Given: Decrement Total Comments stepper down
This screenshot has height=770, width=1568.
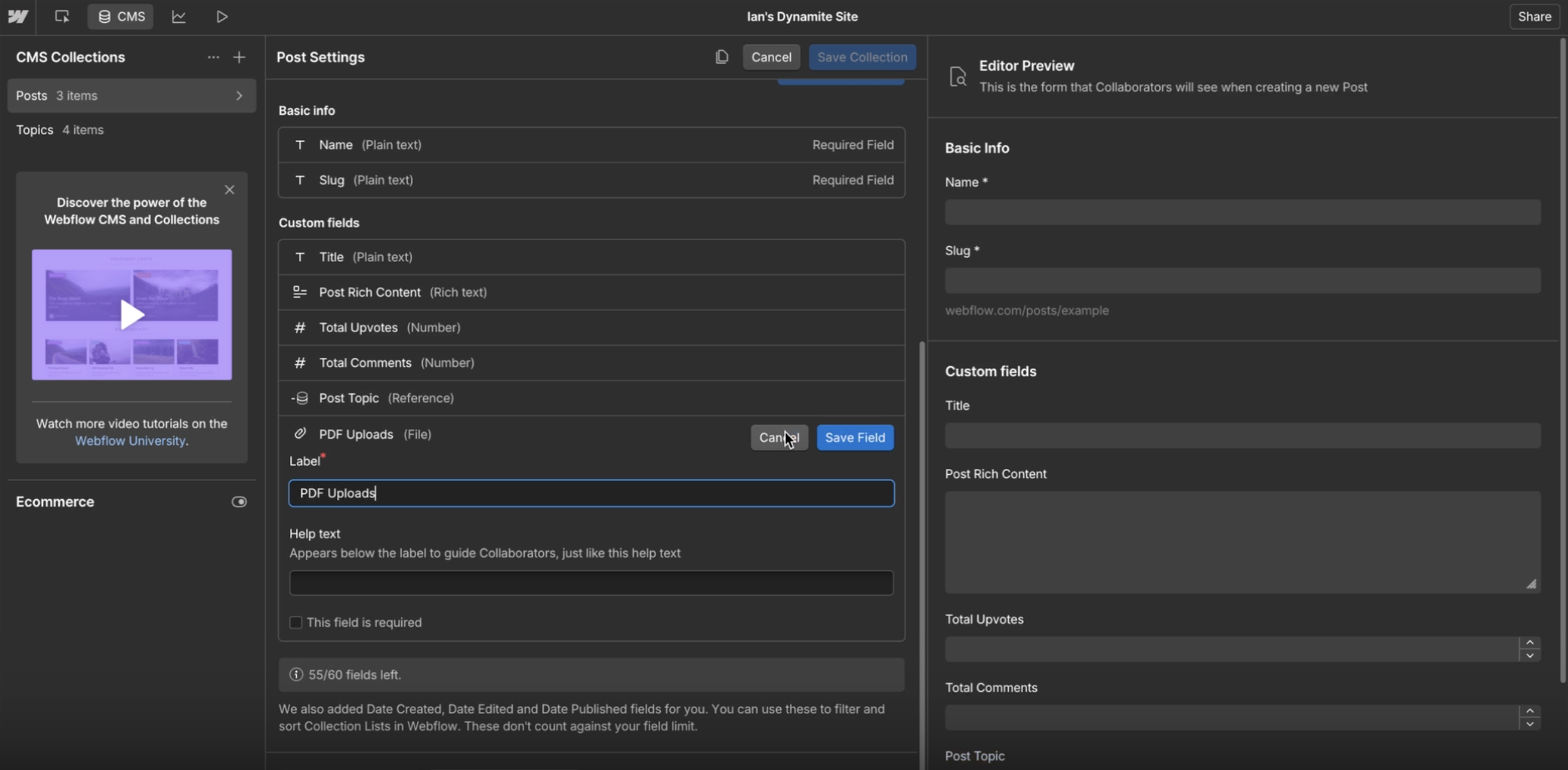Looking at the screenshot, I should pyautogui.click(x=1530, y=724).
